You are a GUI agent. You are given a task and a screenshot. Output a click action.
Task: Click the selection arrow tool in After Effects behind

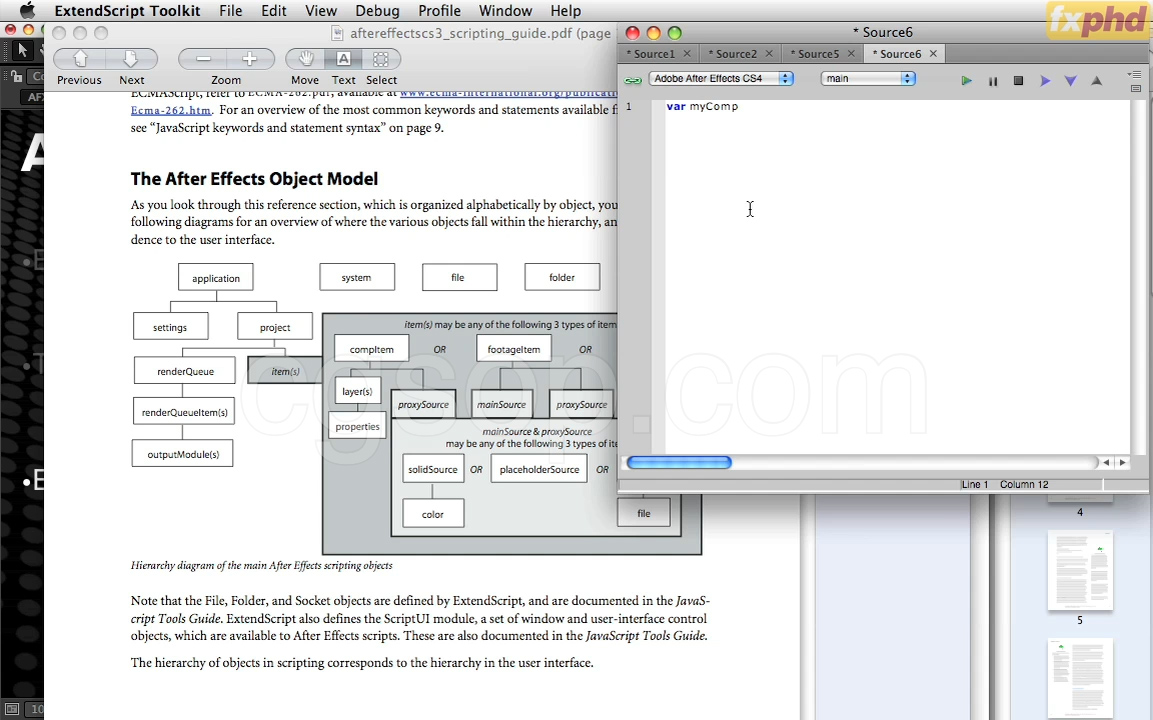pyautogui.click(x=22, y=50)
